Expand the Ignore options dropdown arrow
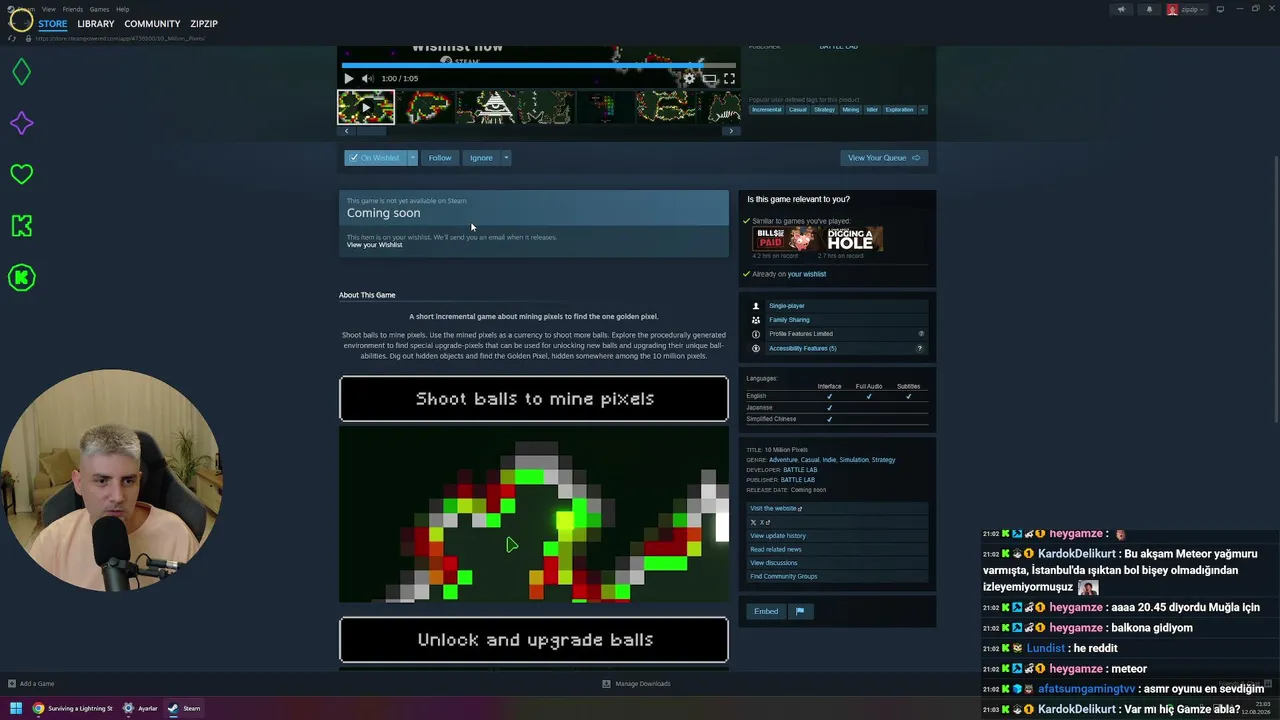The height and width of the screenshot is (720, 1280). [x=506, y=158]
